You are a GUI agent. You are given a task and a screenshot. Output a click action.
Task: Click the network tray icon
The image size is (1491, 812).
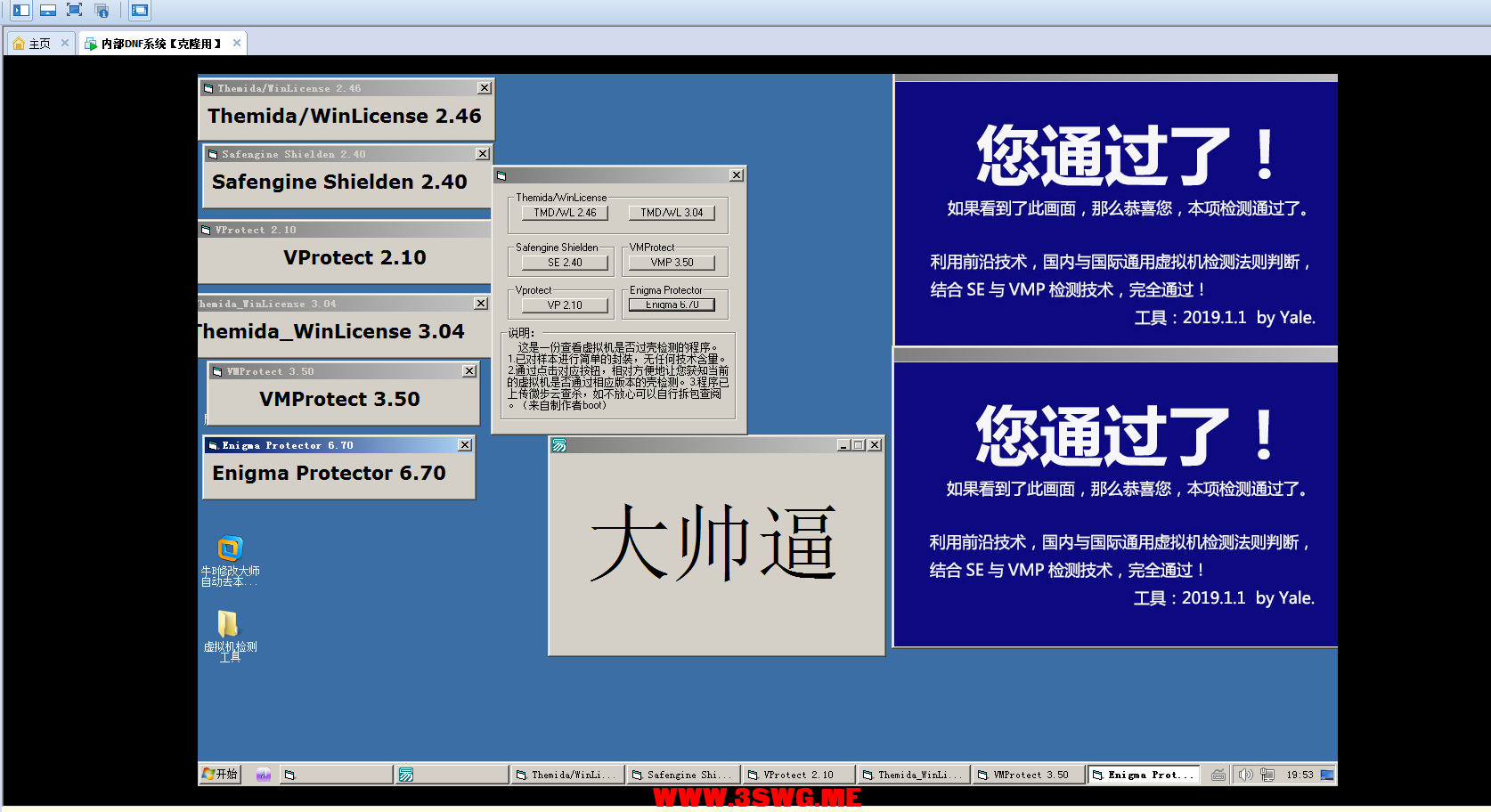coord(1267,775)
